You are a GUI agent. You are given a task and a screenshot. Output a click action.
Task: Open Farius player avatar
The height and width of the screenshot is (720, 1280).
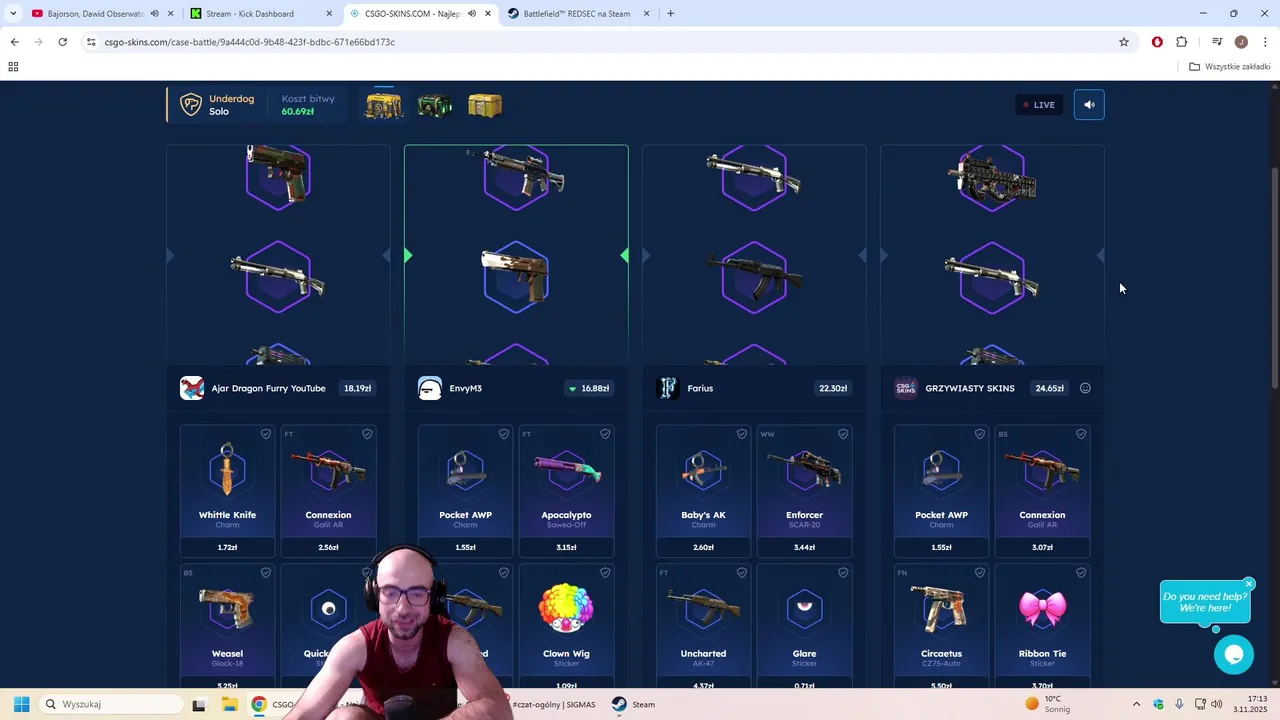click(668, 388)
